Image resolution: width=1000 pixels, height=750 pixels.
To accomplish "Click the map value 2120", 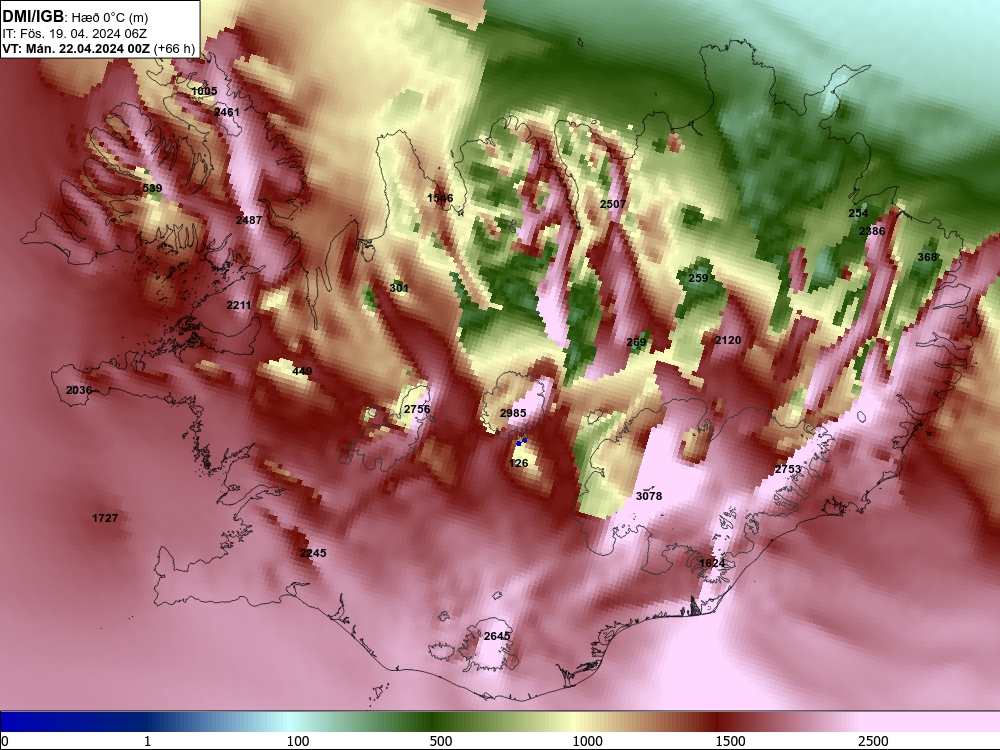I will tap(728, 341).
